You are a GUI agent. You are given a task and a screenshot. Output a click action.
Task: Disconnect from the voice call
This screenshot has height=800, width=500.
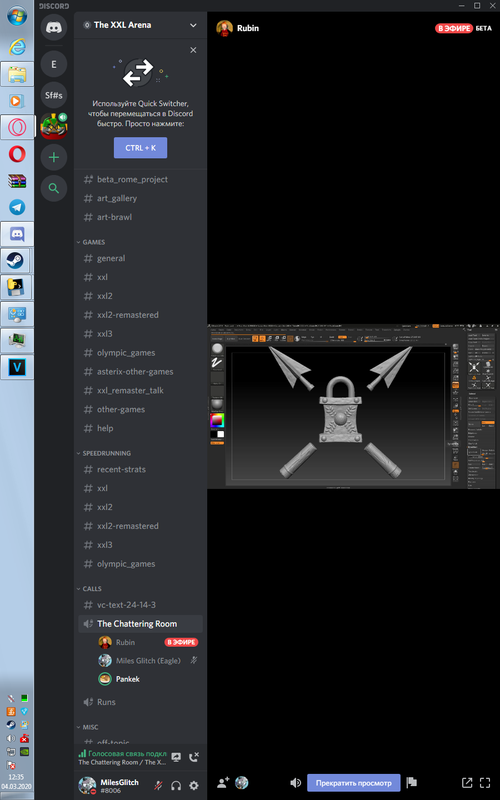click(x=194, y=757)
